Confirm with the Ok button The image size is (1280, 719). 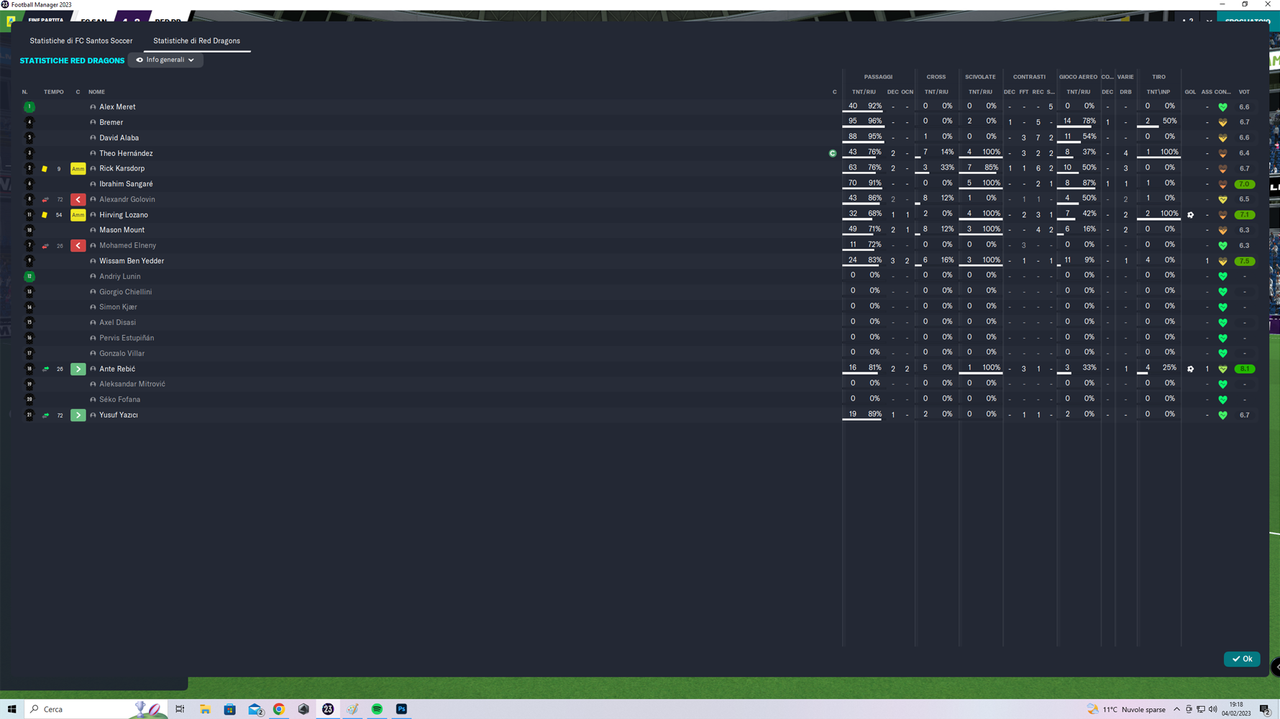click(x=1241, y=659)
